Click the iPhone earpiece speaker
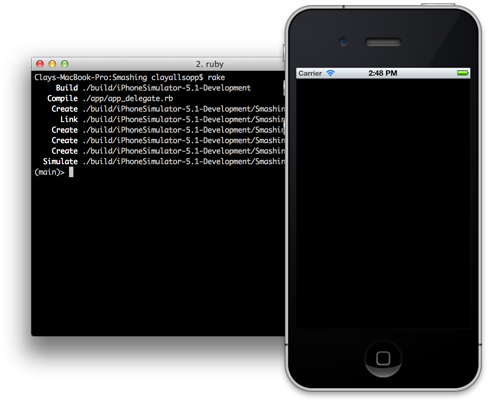Screen dimensions: 500x400 [x=383, y=42]
